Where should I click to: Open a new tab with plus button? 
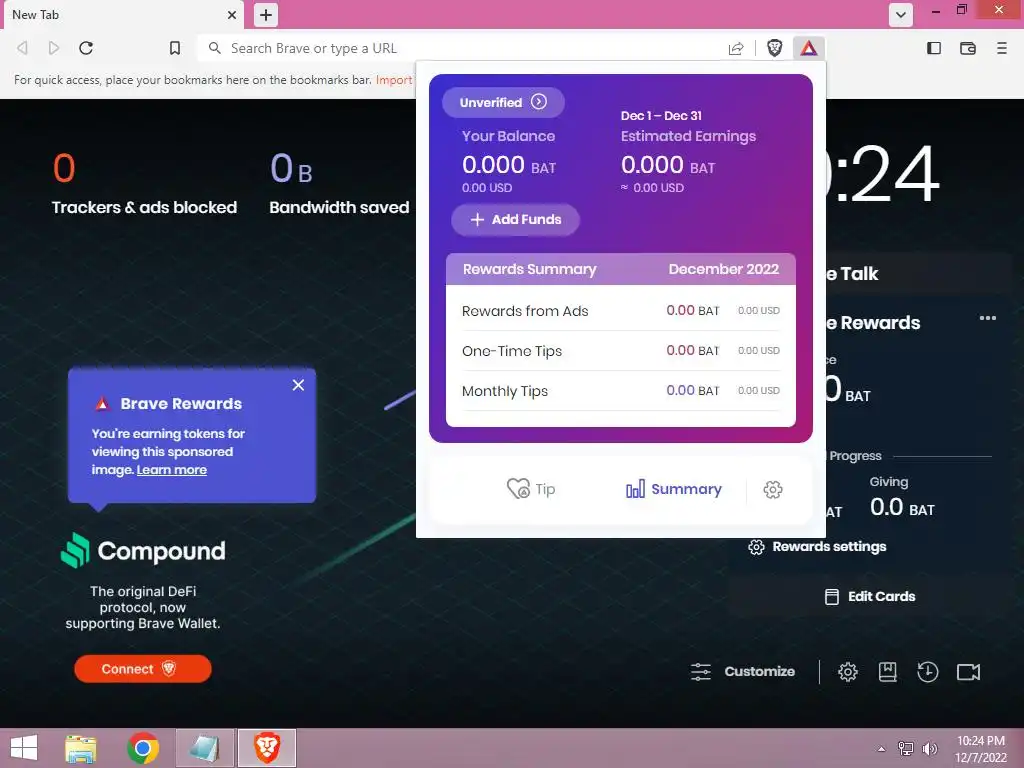tap(266, 15)
